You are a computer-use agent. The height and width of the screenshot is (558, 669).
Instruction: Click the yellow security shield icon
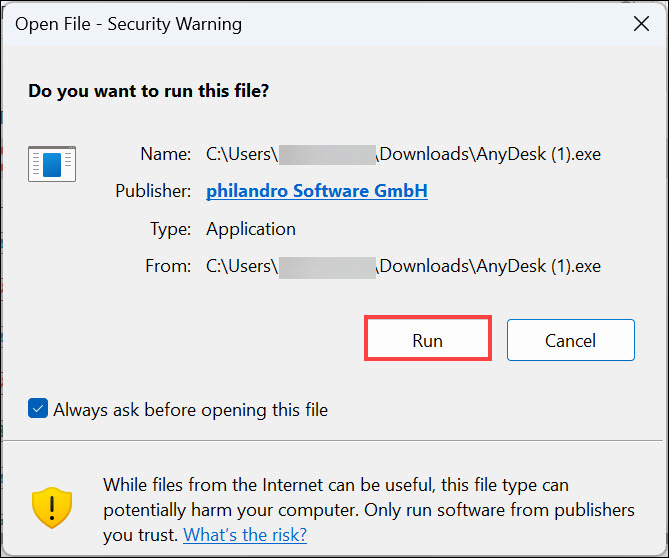pos(52,509)
